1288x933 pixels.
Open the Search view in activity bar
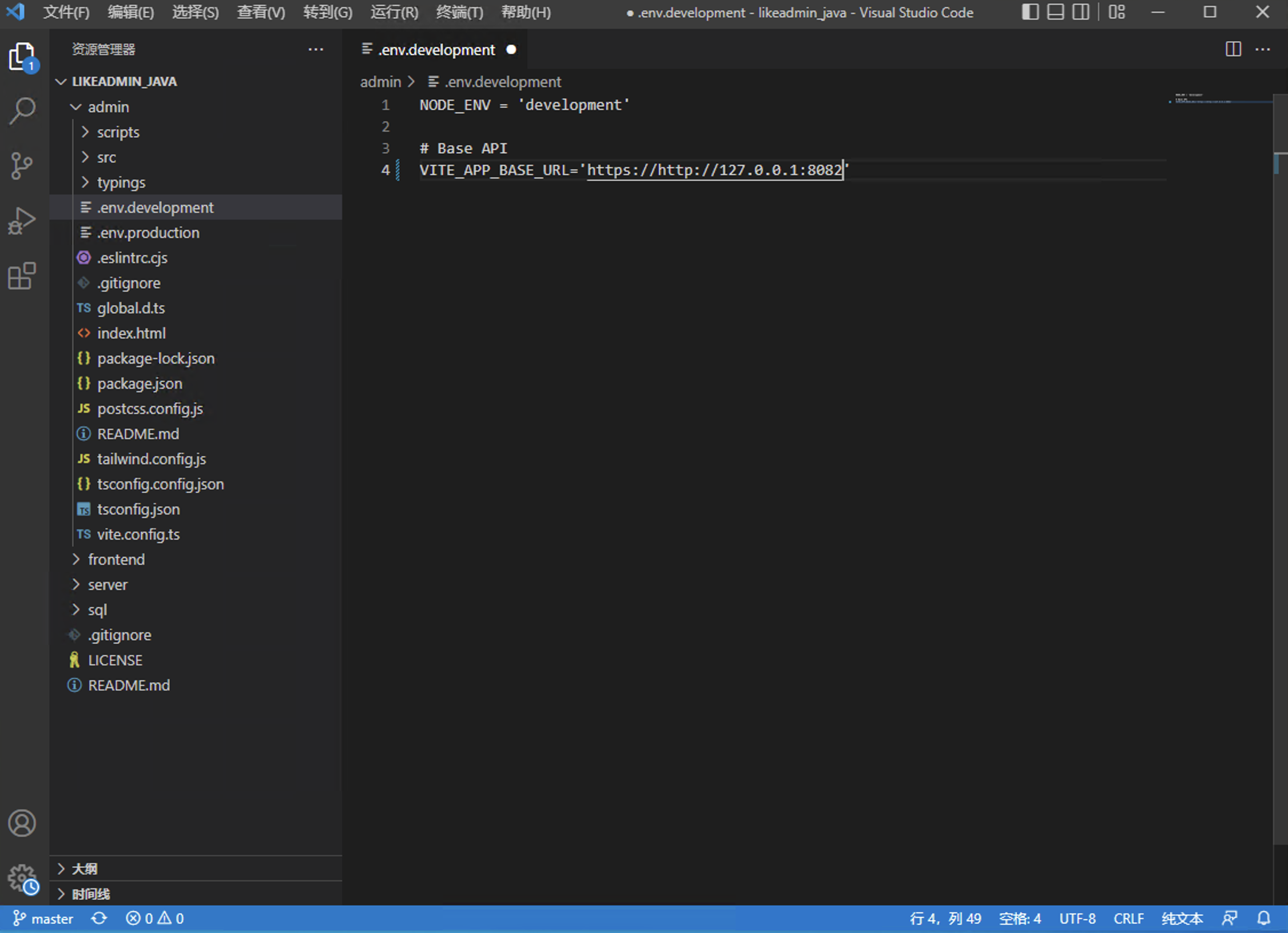(x=23, y=111)
